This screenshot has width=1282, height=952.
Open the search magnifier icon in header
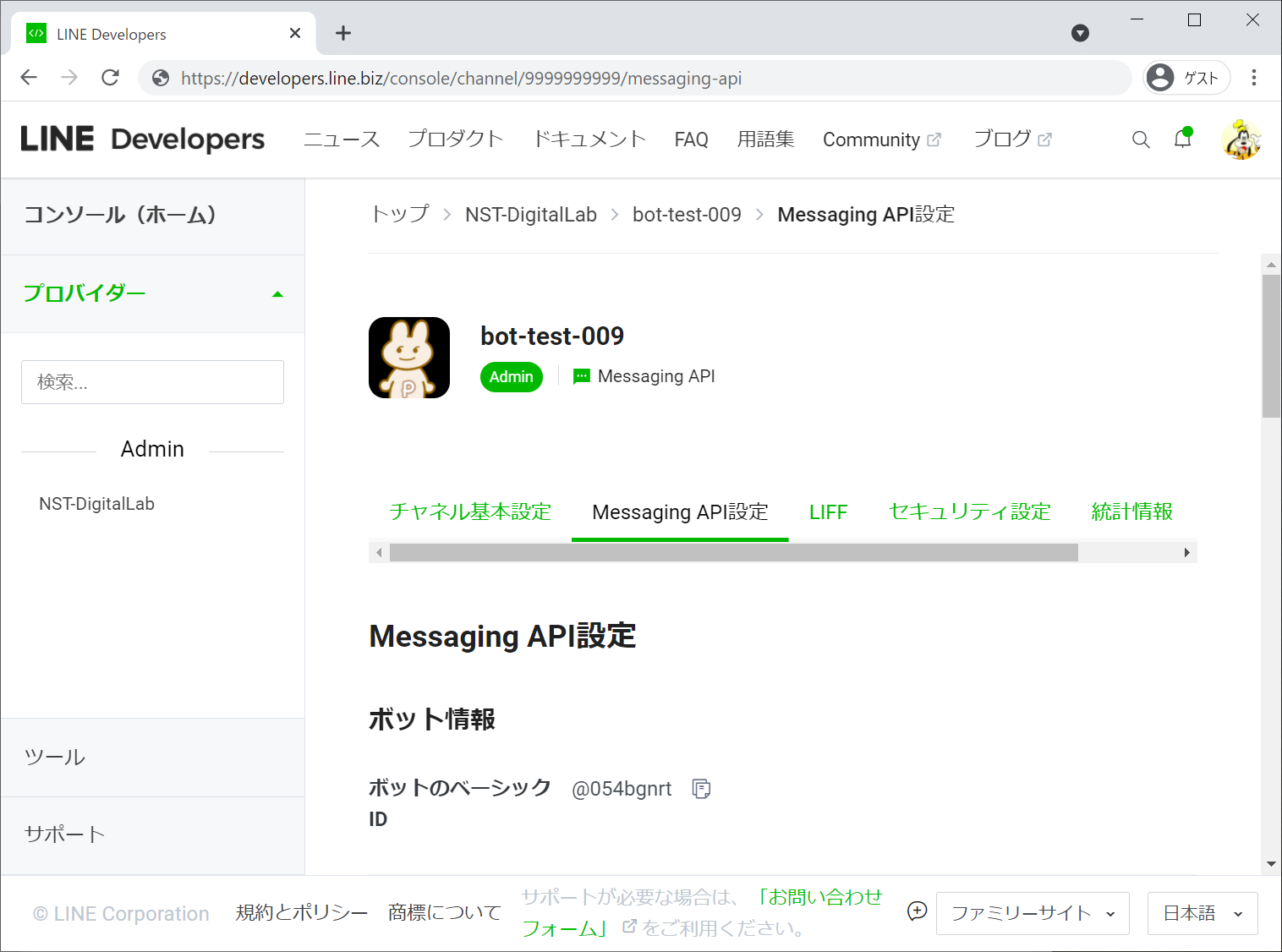click(1141, 140)
